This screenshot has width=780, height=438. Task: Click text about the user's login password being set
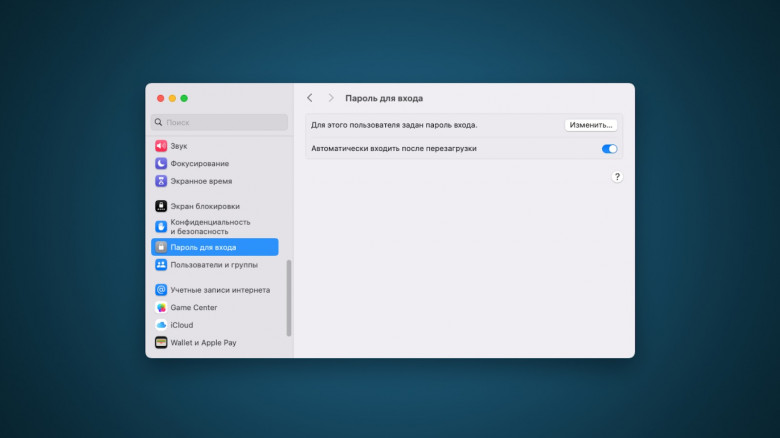(x=394, y=125)
